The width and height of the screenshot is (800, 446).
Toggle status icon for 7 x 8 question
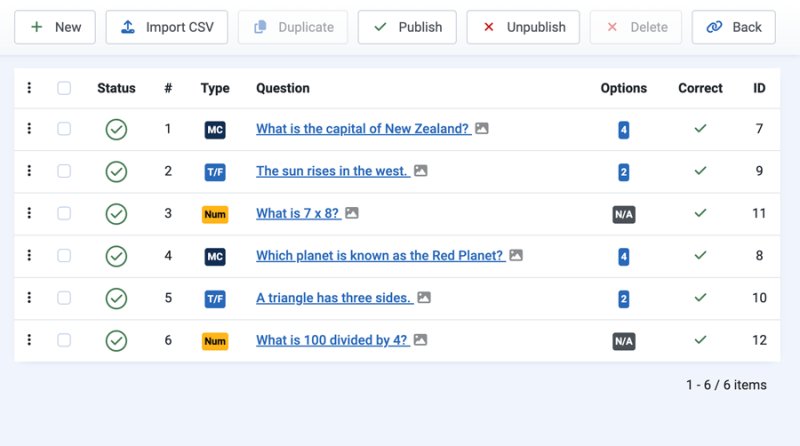116,214
